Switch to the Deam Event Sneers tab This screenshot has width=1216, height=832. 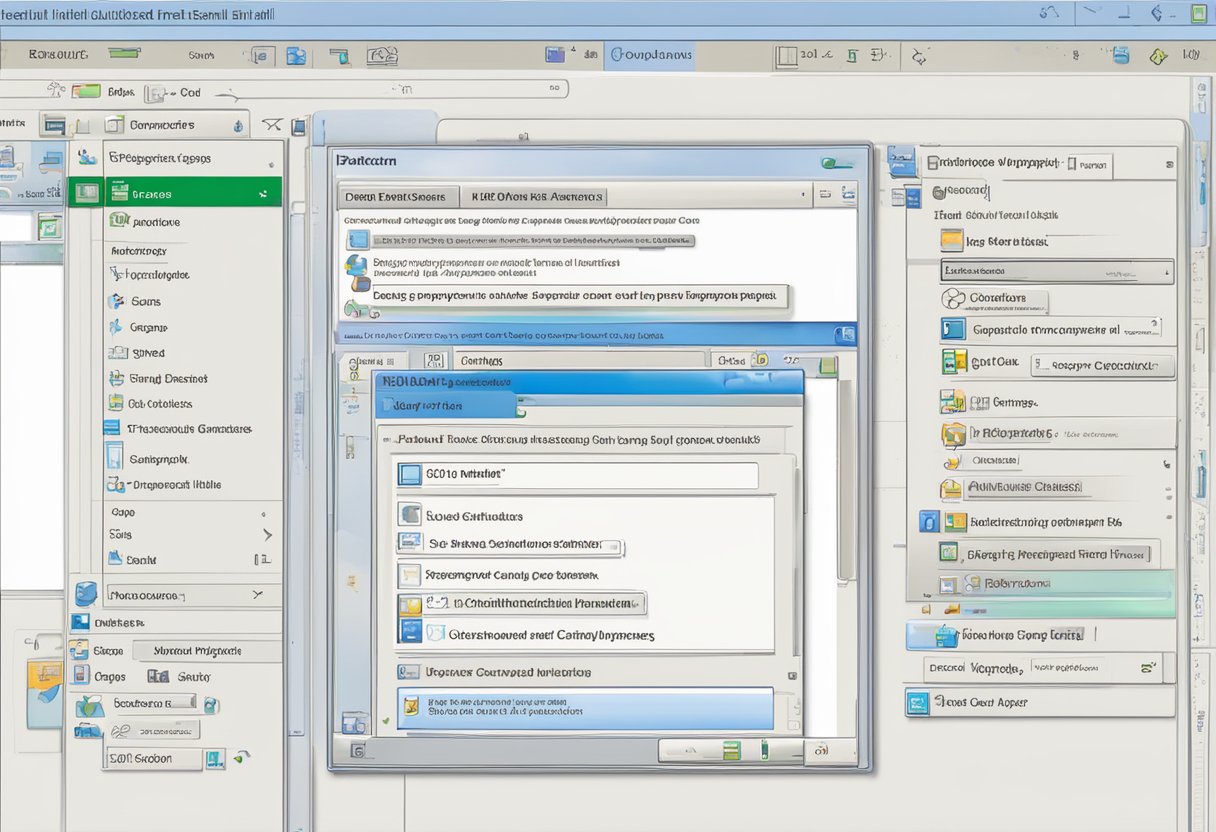(x=397, y=197)
